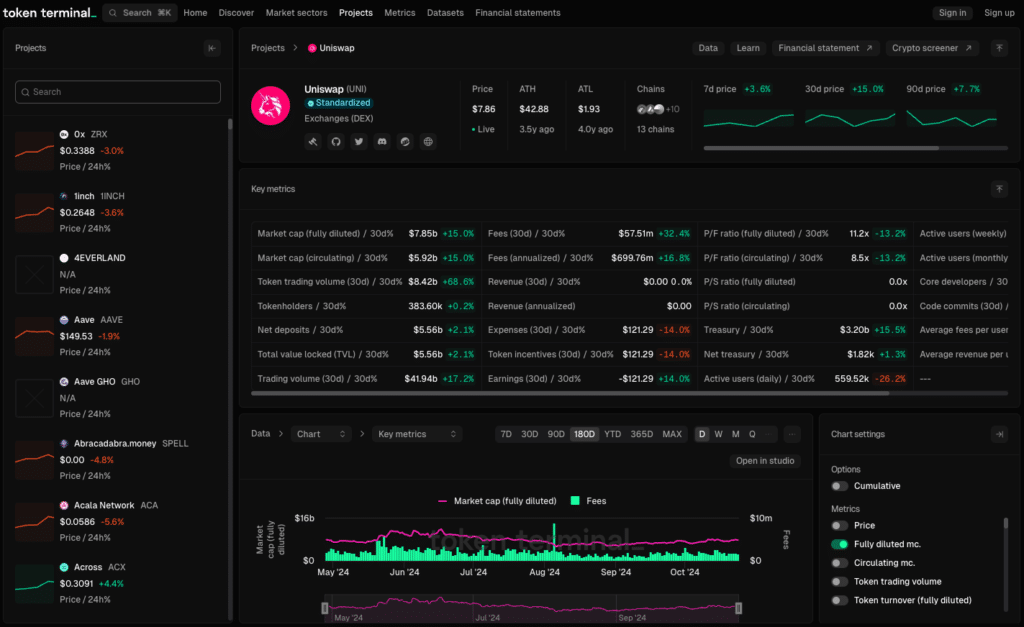Click the Acala Network token icon
1024x627 pixels.
click(x=64, y=506)
